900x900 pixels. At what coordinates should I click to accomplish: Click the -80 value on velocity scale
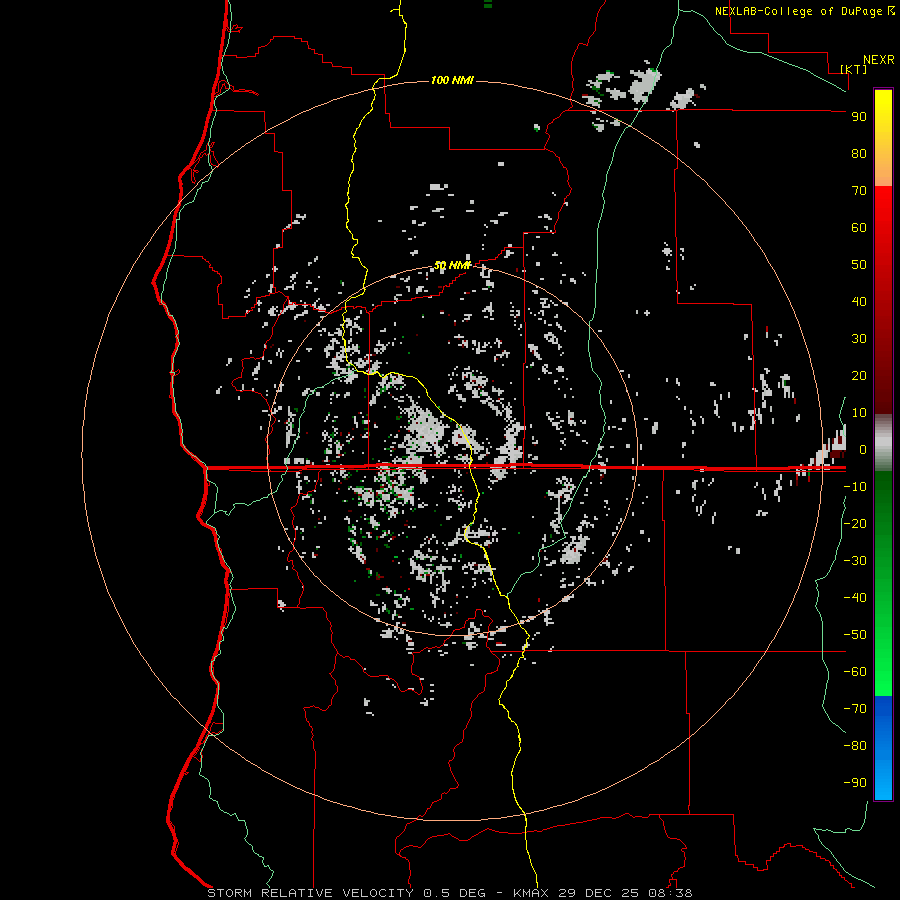click(855, 746)
